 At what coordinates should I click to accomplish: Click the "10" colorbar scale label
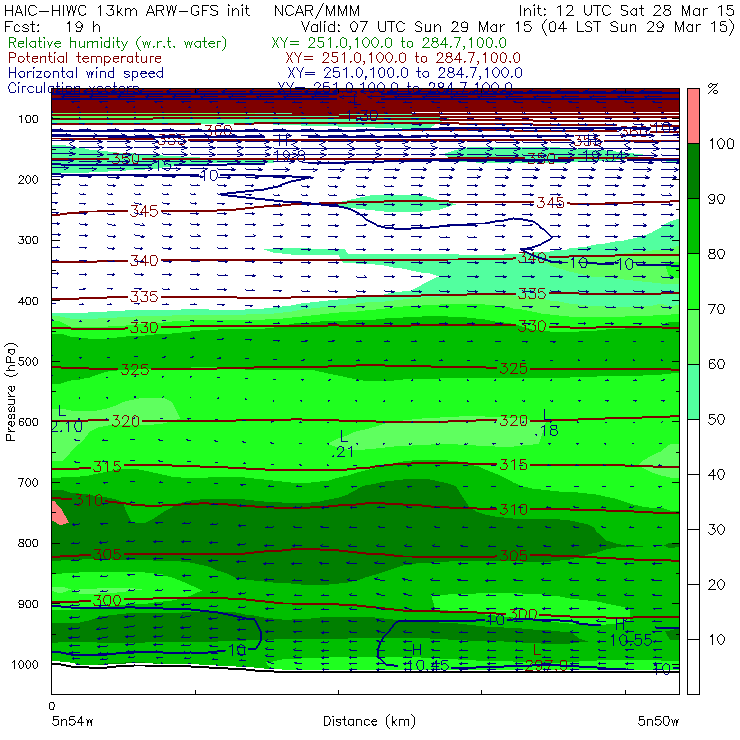pos(716,640)
